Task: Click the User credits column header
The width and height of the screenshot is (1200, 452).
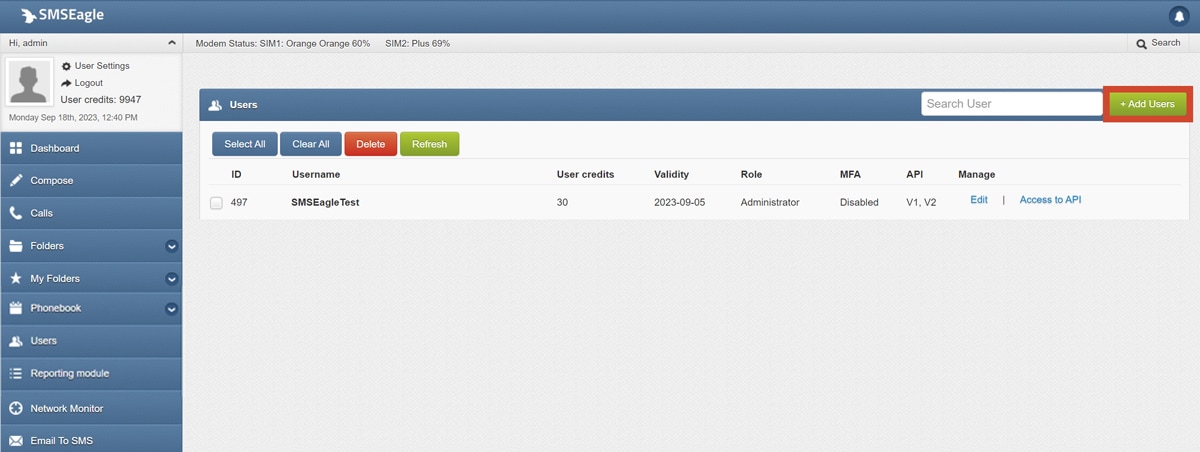Action: click(x=585, y=174)
